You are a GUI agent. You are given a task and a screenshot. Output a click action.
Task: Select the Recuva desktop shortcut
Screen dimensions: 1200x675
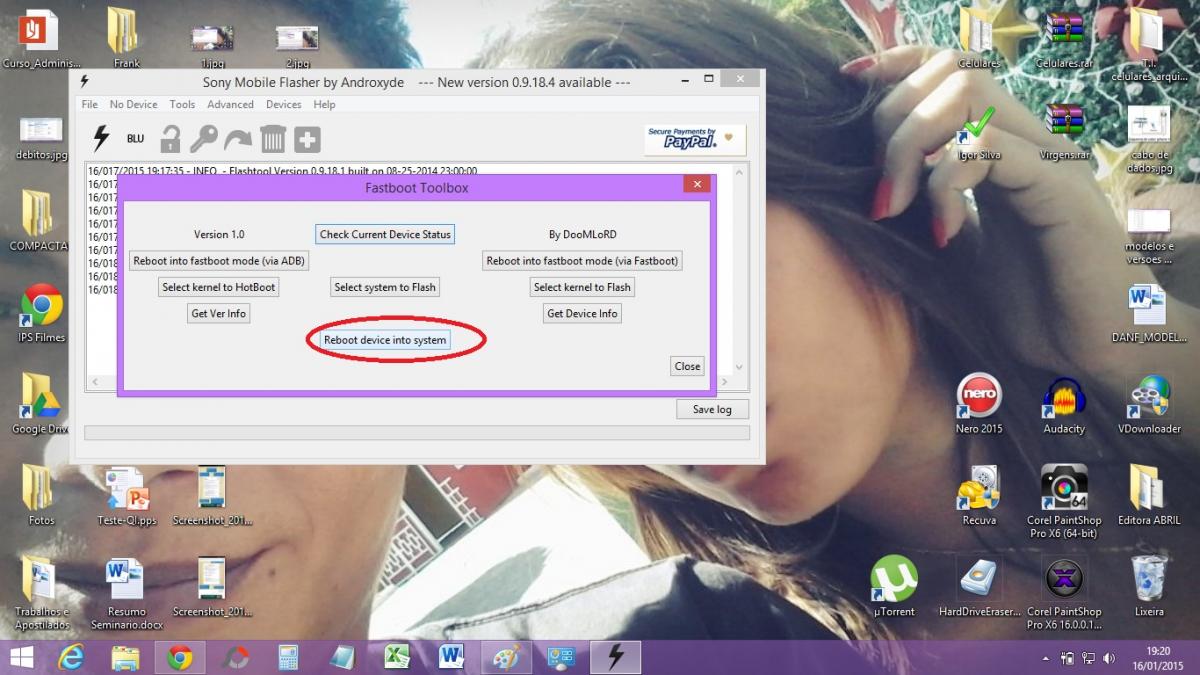pyautogui.click(x=979, y=496)
